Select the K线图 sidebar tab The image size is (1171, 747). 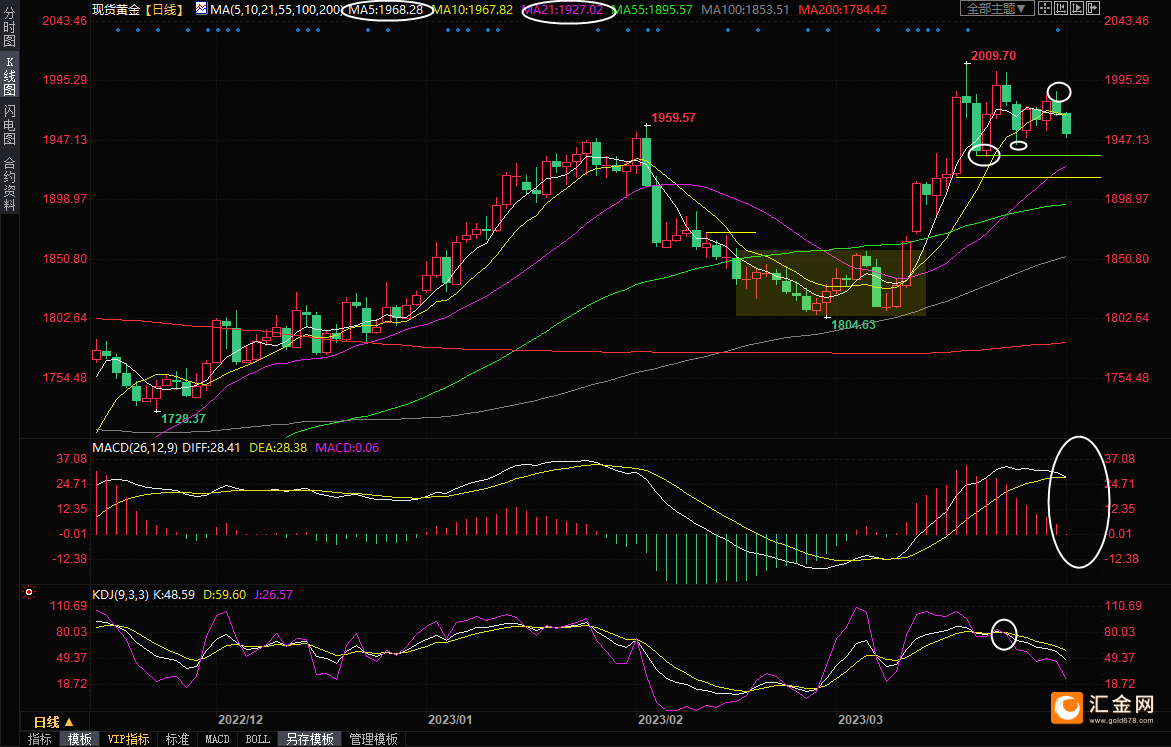pyautogui.click(x=10, y=76)
